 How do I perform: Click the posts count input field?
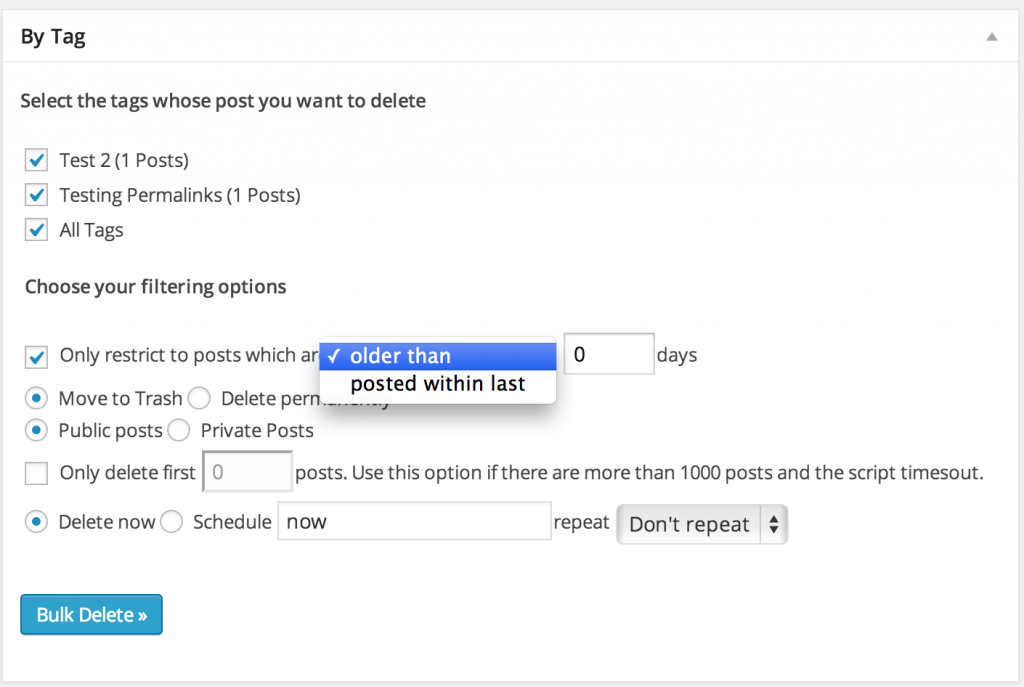pos(247,472)
